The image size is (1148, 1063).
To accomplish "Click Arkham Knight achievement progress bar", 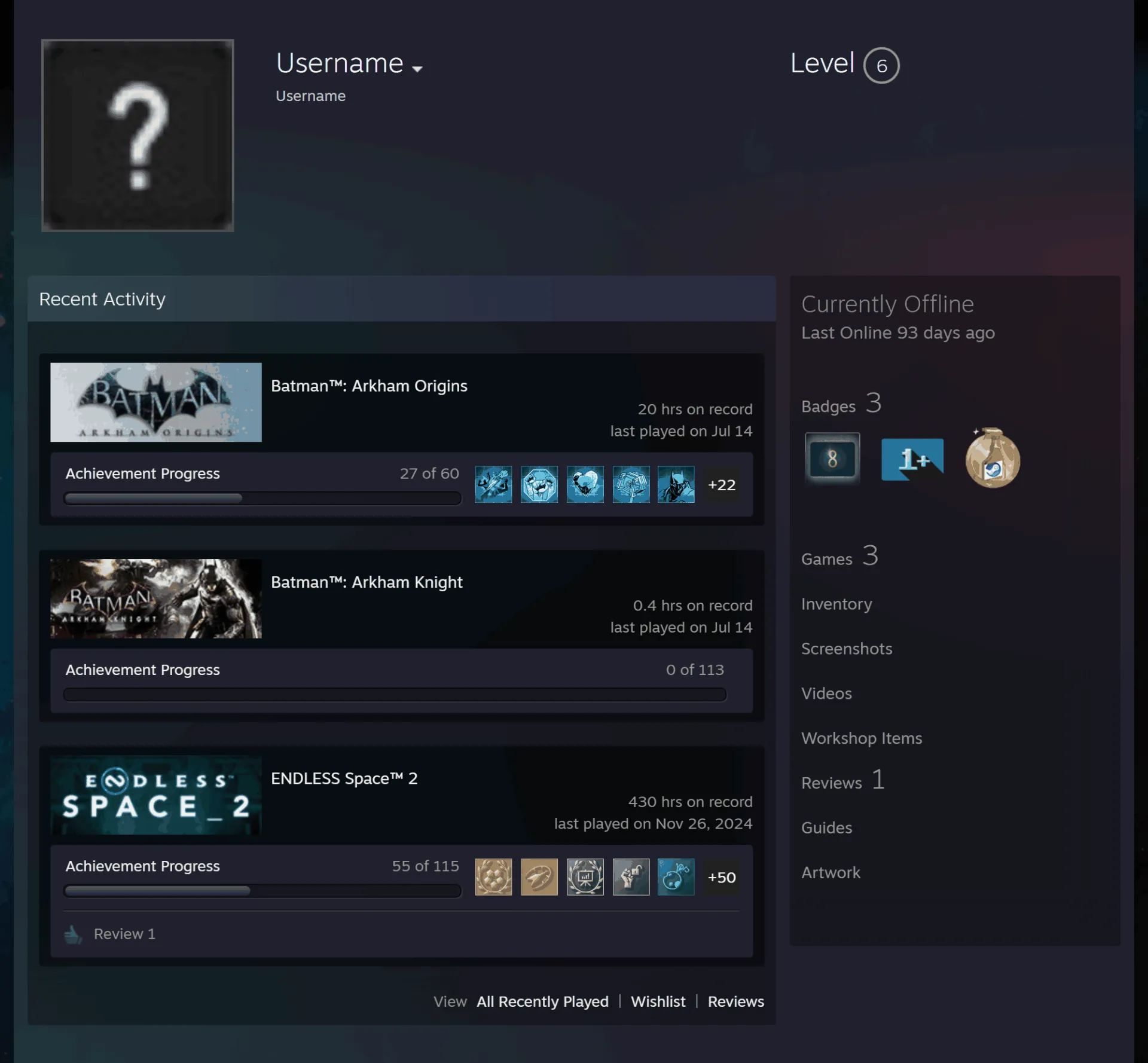I will click(x=395, y=694).
